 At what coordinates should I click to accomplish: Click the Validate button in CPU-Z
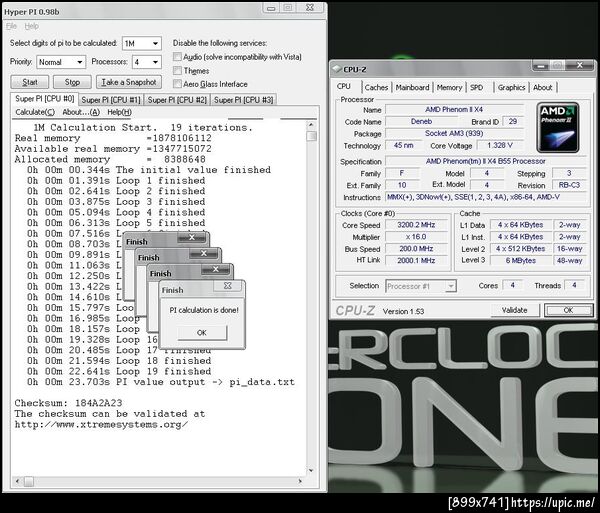pos(515,310)
